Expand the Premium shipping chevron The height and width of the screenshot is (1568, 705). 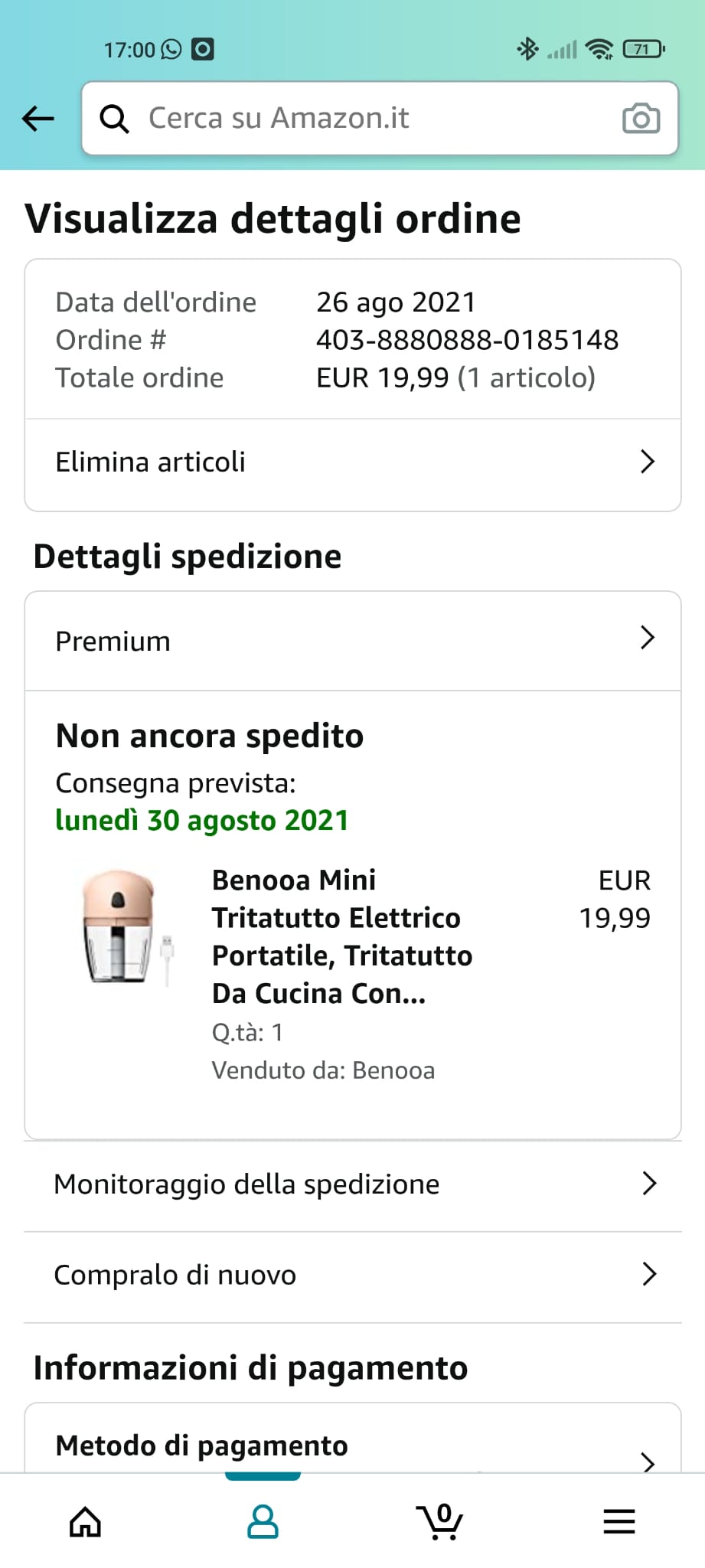tap(648, 638)
